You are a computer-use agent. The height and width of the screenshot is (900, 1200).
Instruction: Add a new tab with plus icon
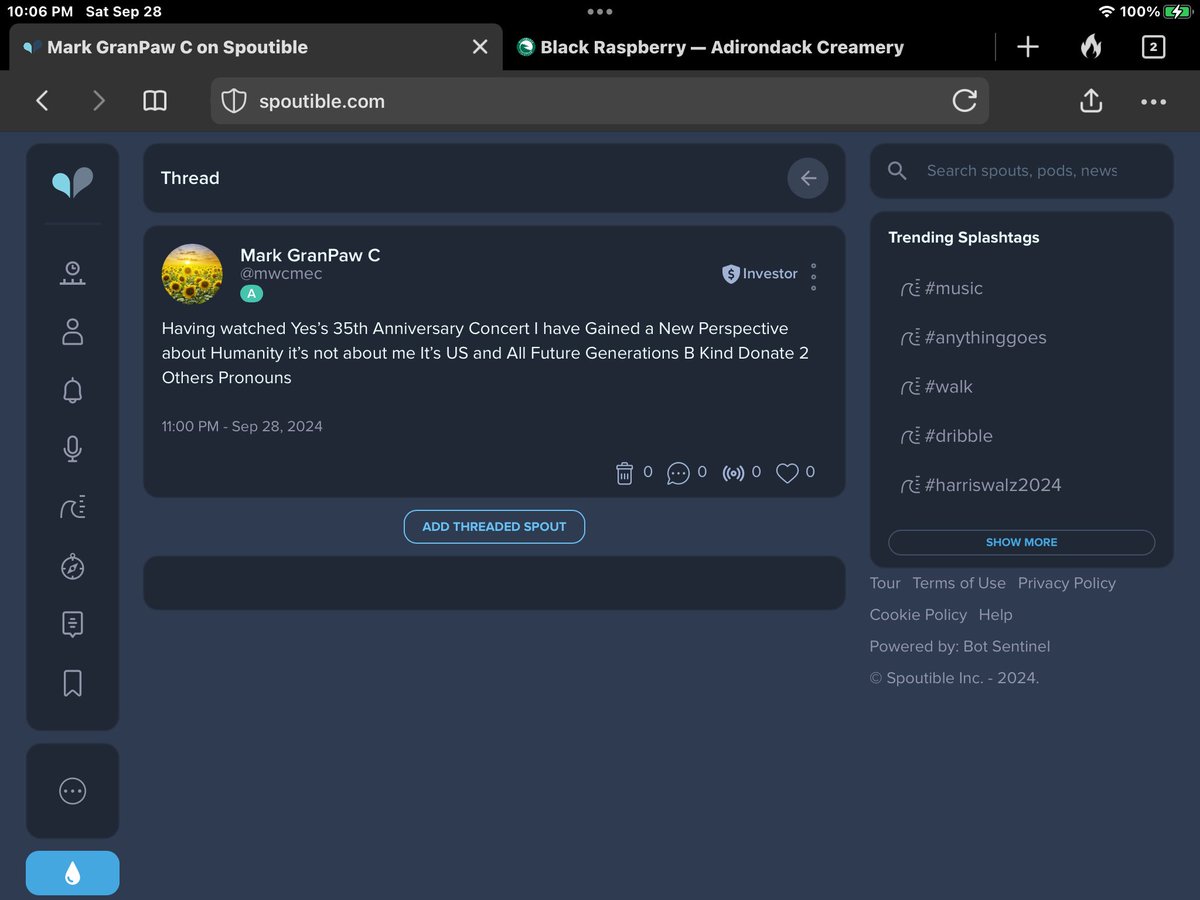tap(1028, 47)
